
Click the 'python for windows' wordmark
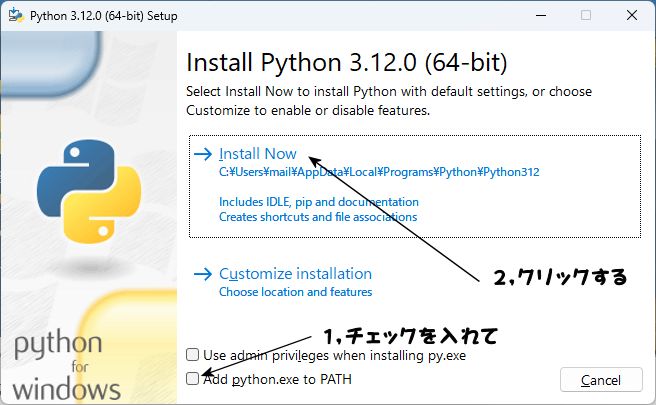point(67,365)
